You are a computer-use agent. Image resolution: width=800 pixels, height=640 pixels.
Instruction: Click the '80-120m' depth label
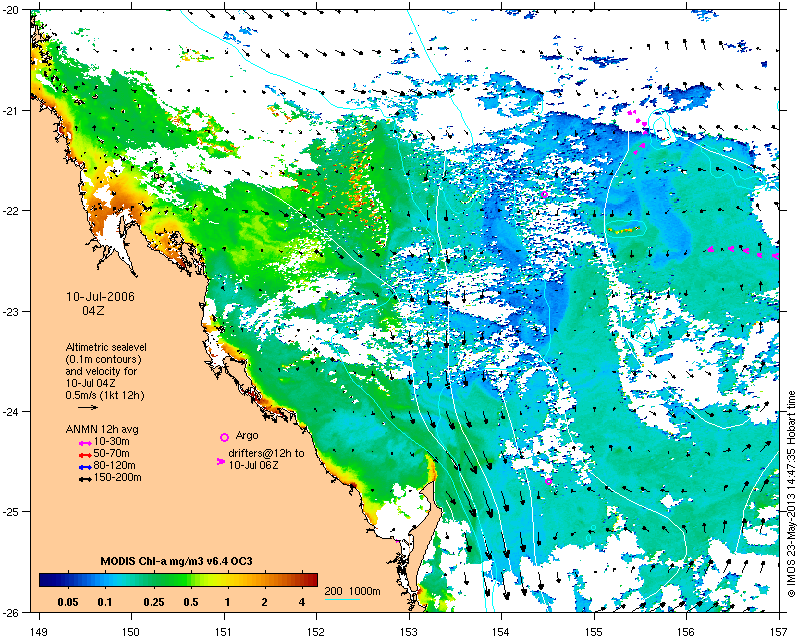click(x=115, y=465)
